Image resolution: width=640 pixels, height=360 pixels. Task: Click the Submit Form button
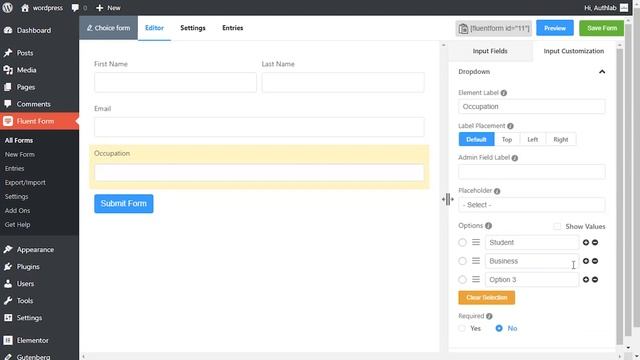pyautogui.click(x=124, y=203)
